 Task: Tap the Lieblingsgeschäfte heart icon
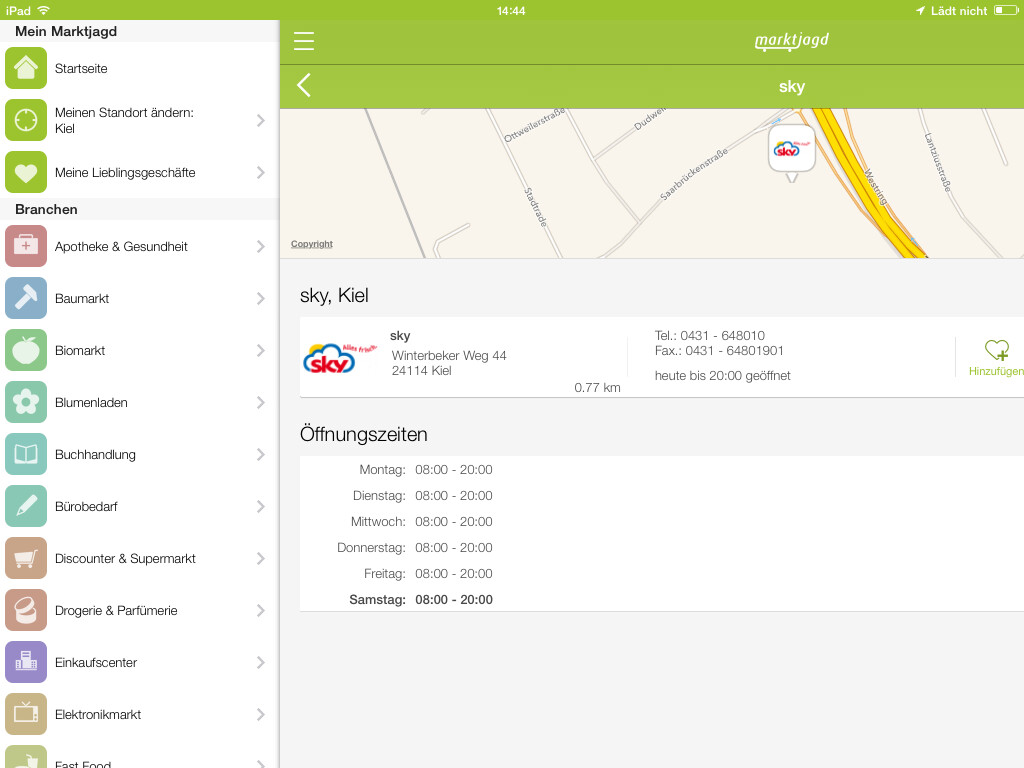pos(26,172)
